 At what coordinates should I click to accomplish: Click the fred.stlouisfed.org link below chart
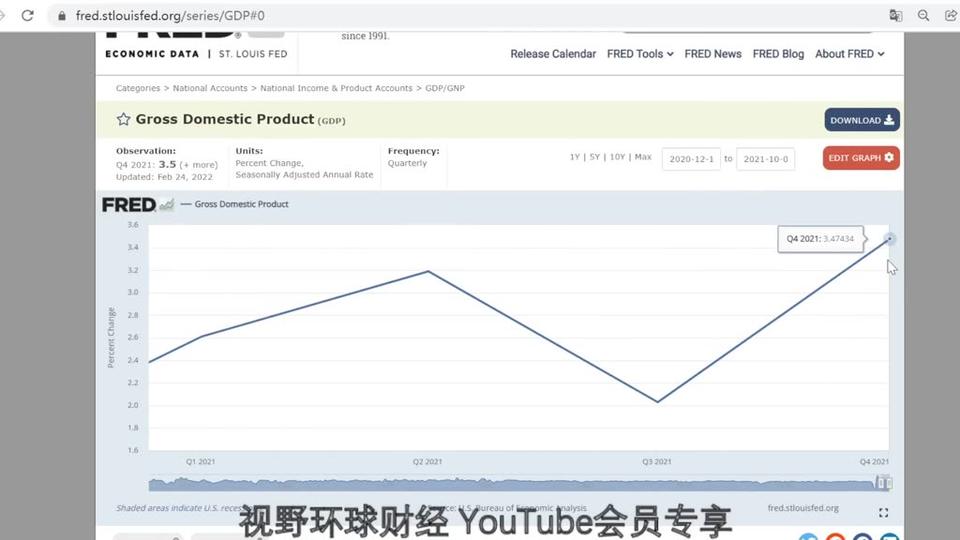click(x=803, y=508)
